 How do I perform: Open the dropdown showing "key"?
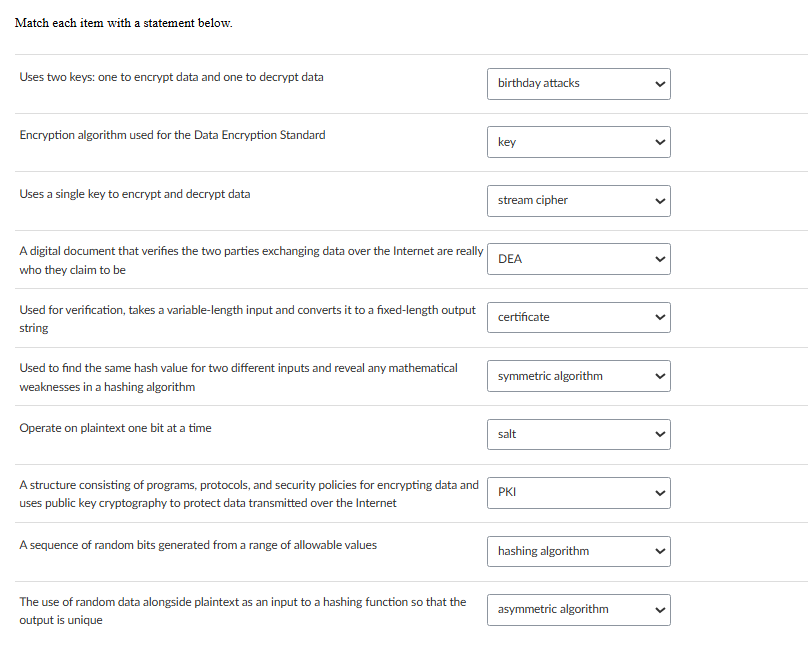(578, 142)
